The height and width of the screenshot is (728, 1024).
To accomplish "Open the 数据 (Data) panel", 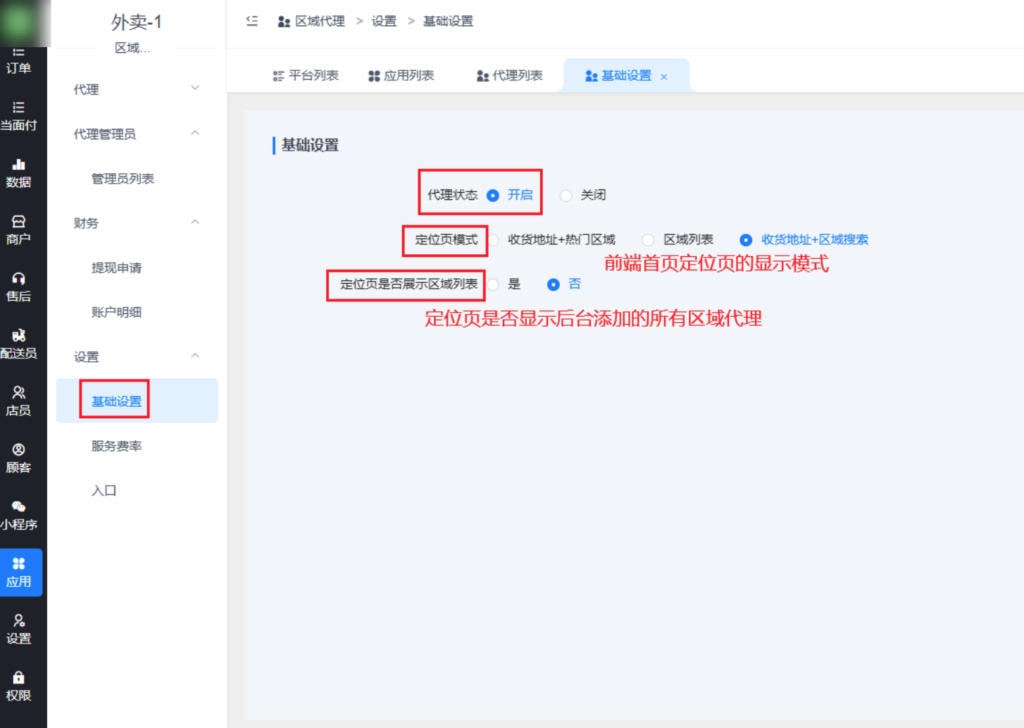I will (21, 172).
